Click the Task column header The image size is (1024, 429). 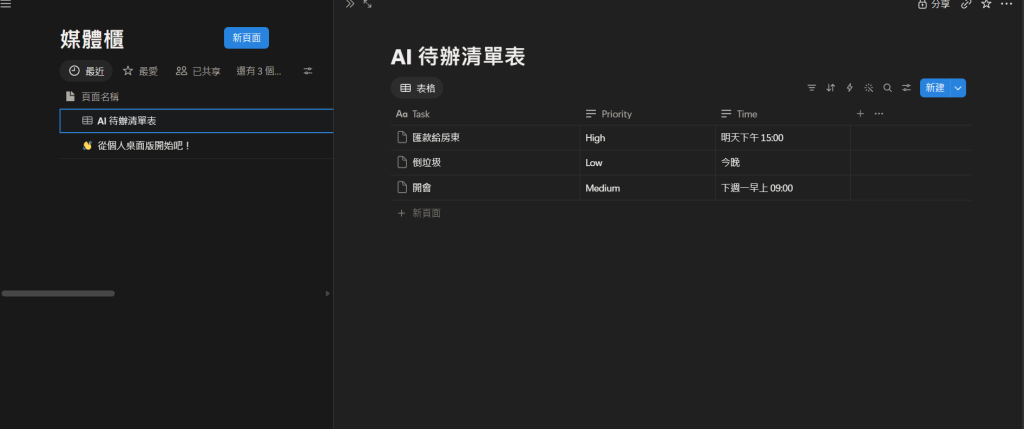tap(485, 114)
